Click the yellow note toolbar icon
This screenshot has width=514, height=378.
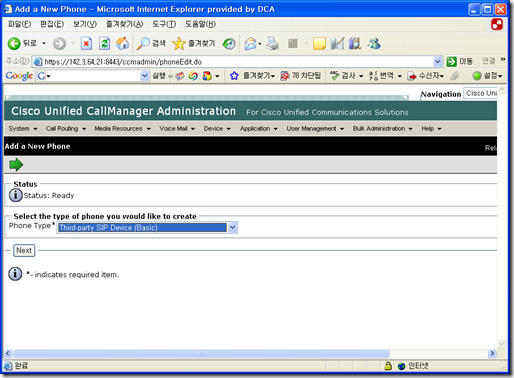(319, 44)
